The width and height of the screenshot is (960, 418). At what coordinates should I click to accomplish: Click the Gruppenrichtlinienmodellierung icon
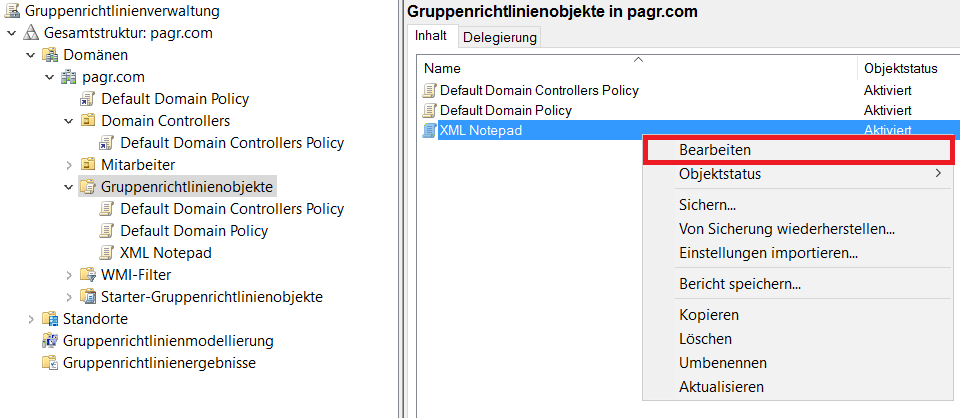(x=50, y=341)
